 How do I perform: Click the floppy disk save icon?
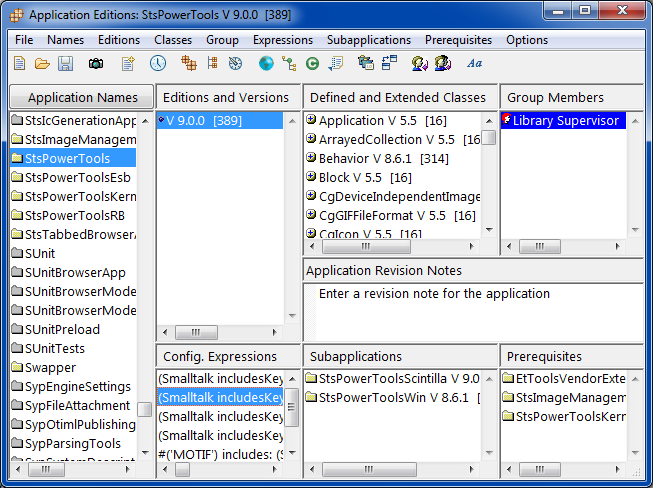65,64
